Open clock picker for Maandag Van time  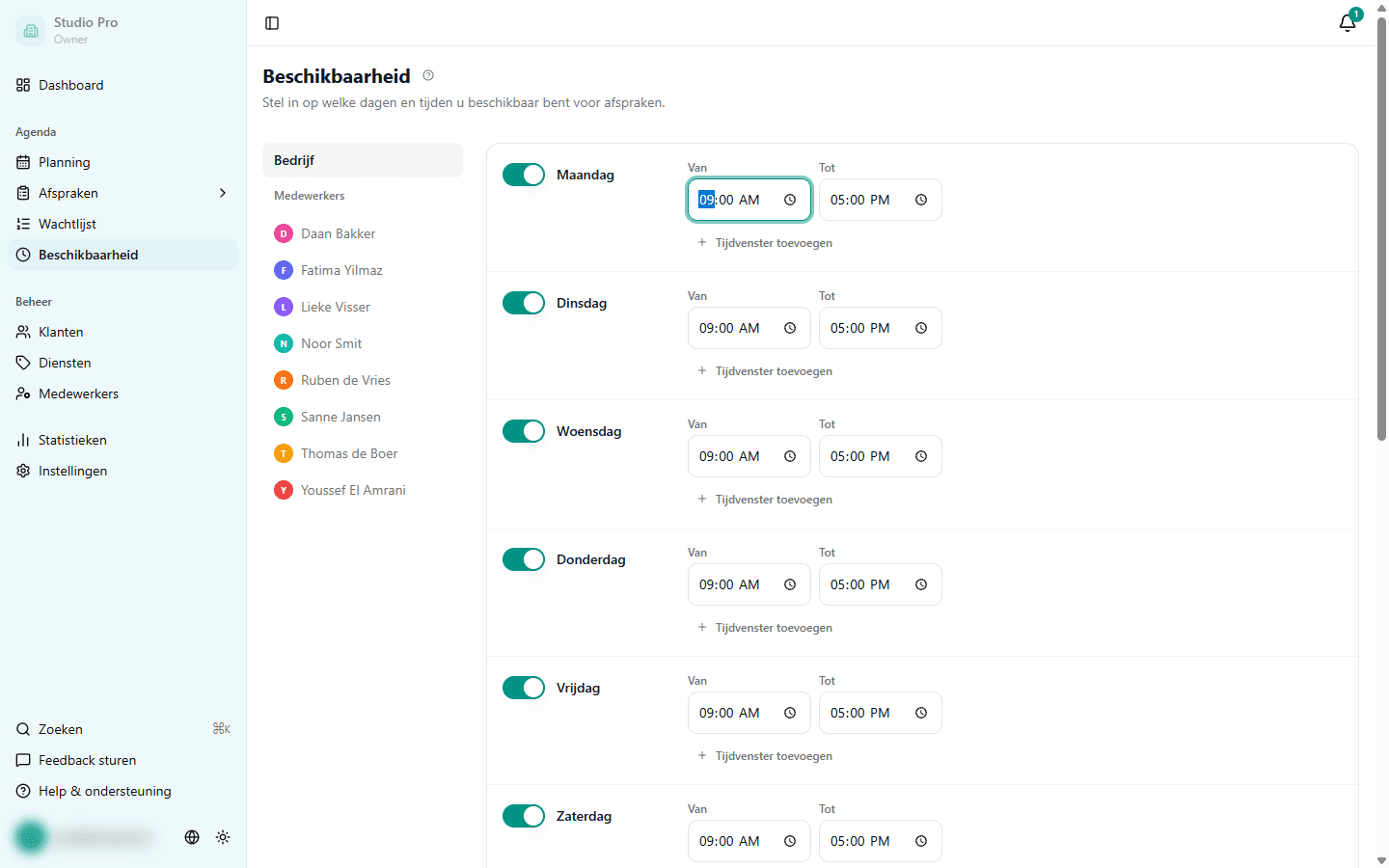coord(790,200)
